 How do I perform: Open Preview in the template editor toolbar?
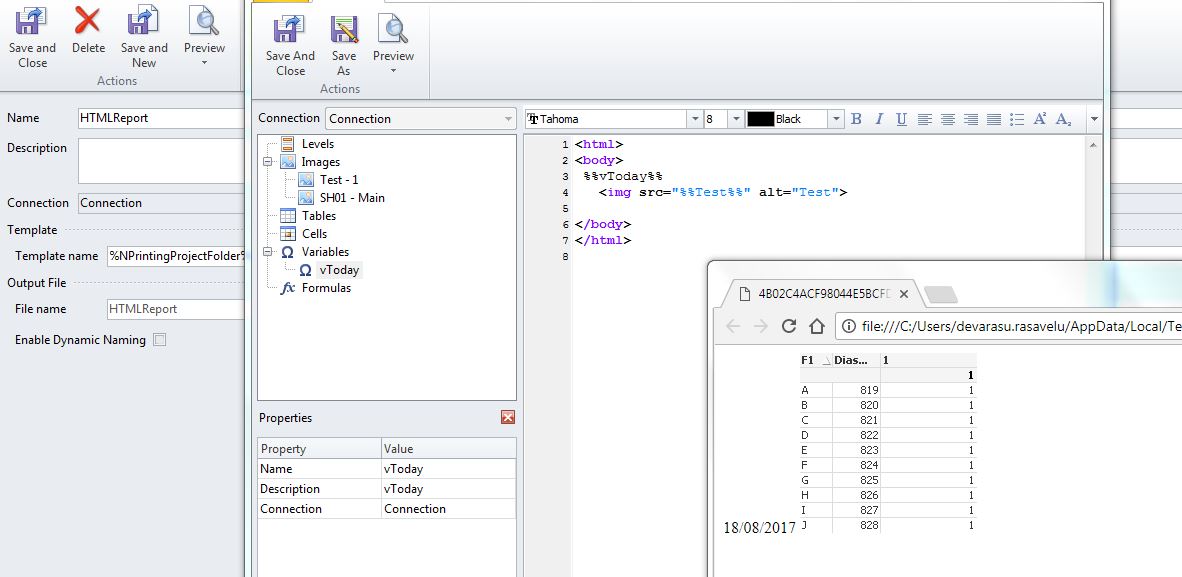393,47
